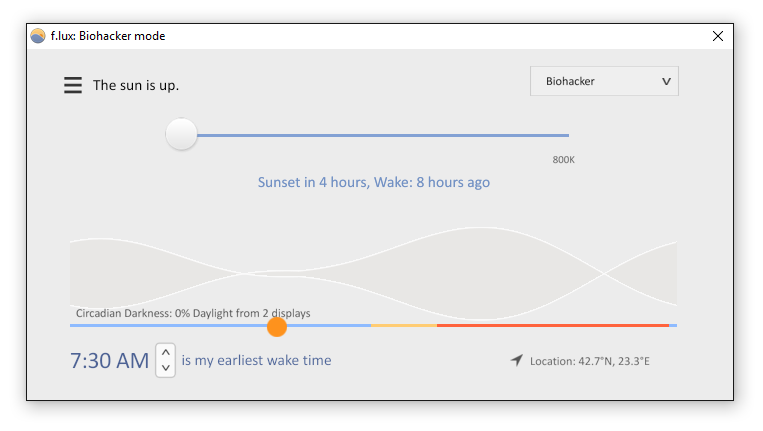763x431 pixels.
Task: Increase earliest wake time with up arrow
Action: pyautogui.click(x=165, y=352)
